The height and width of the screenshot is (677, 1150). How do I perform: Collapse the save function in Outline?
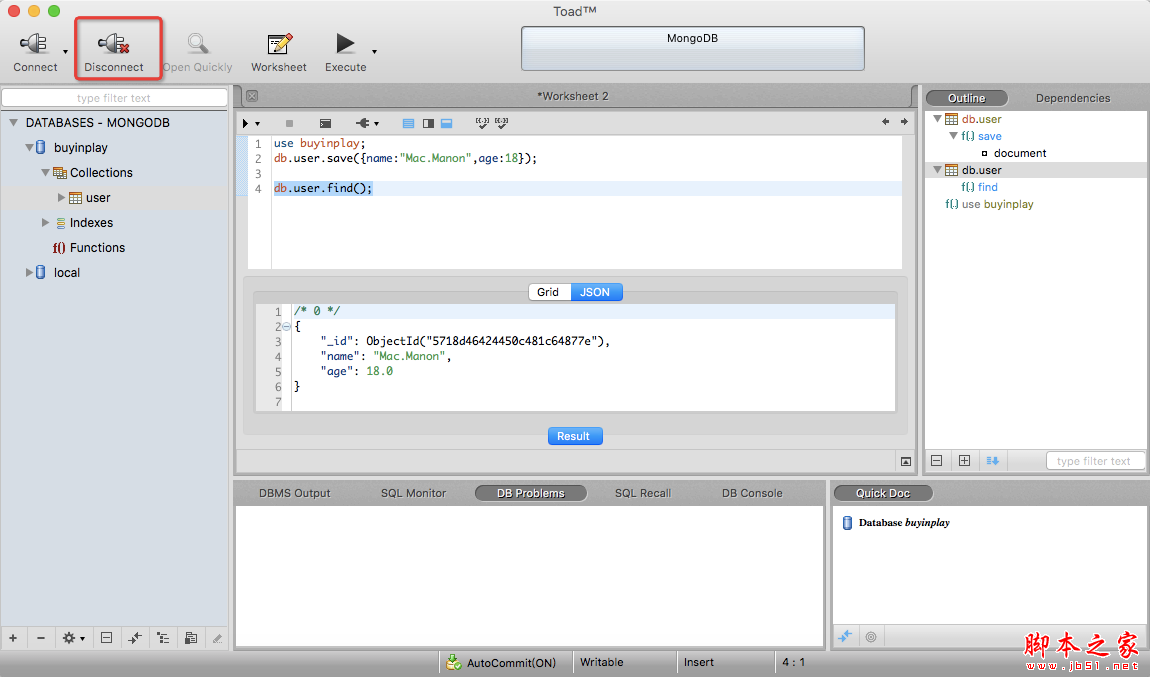coord(953,136)
